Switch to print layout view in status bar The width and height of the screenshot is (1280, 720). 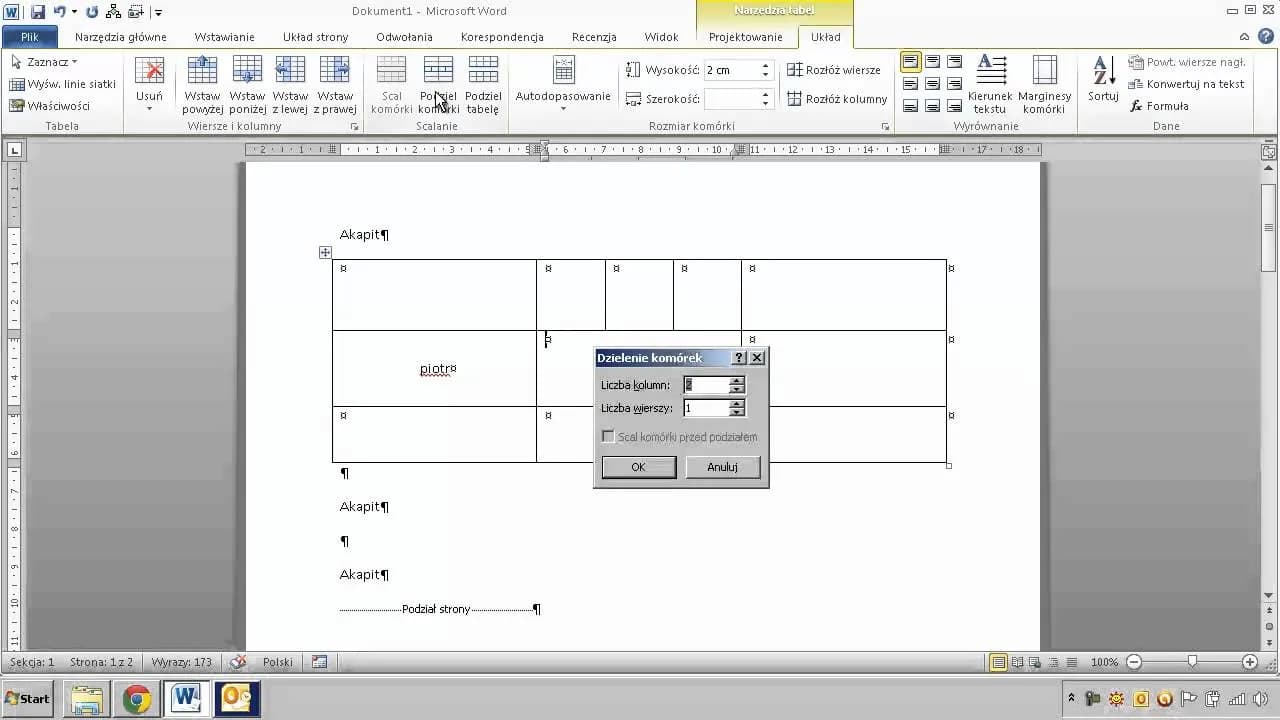click(998, 662)
